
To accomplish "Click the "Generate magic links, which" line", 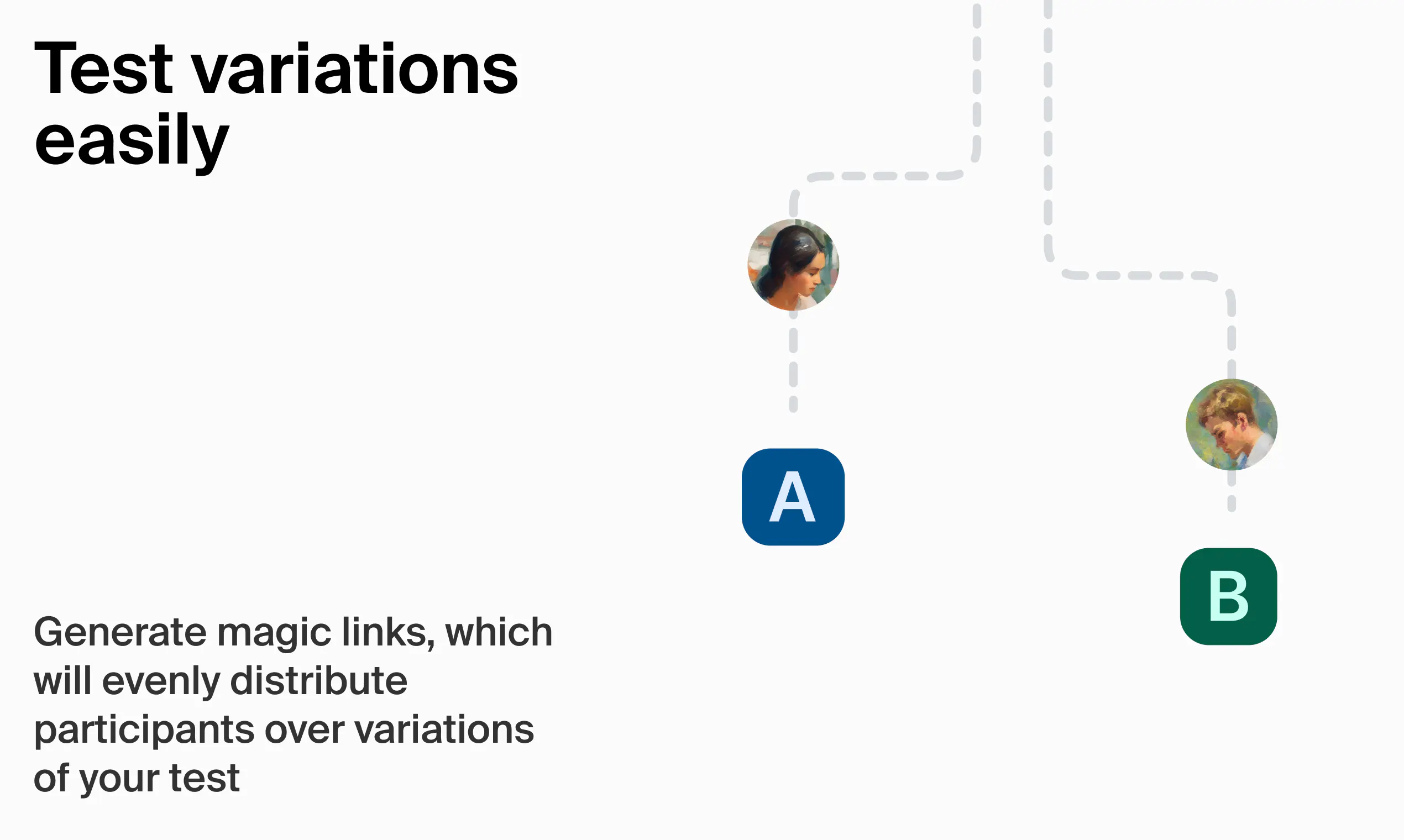I will click(293, 632).
